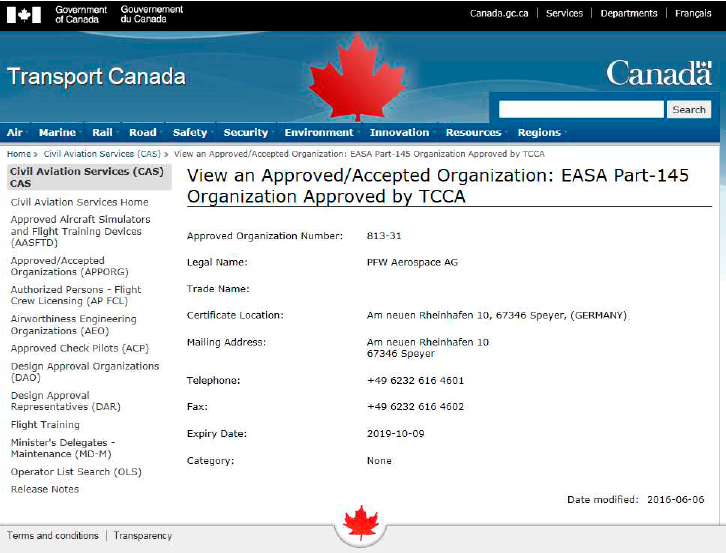The width and height of the screenshot is (726, 553).
Task: Click the footer maple leaf emblem
Action: [360, 523]
